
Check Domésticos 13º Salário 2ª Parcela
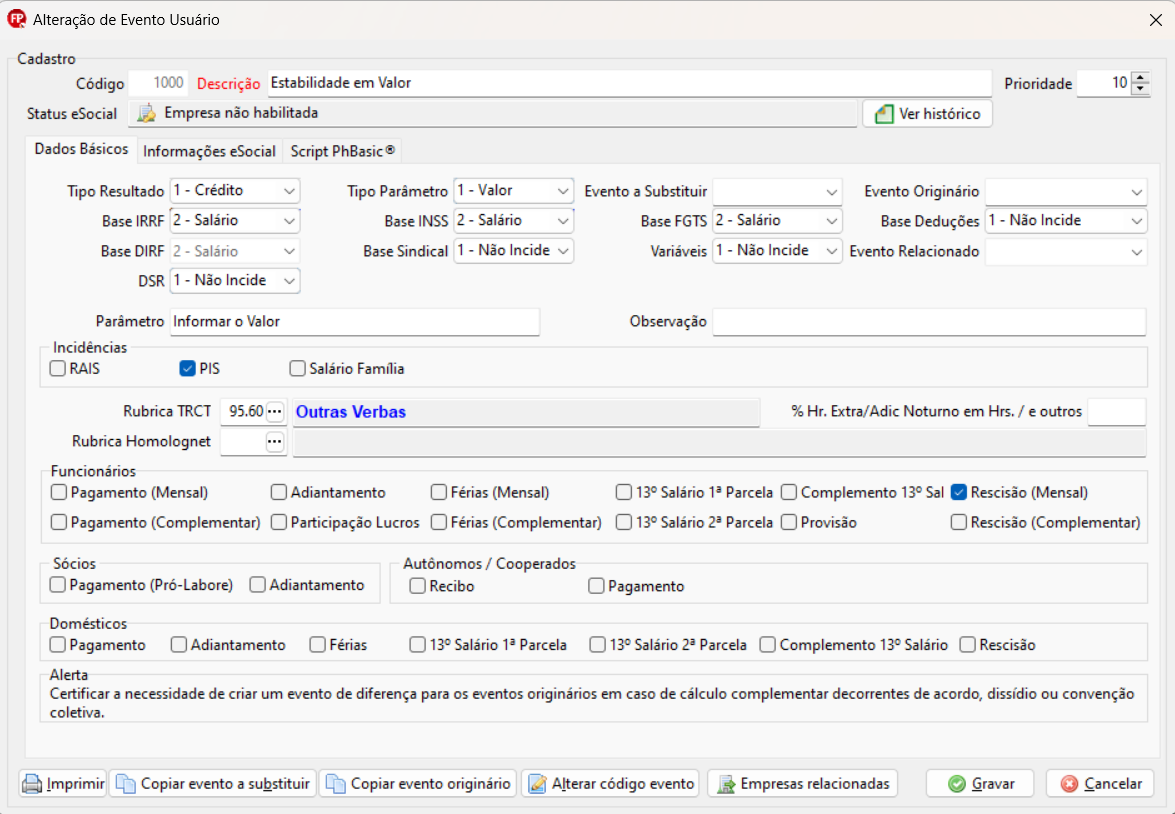tap(597, 645)
